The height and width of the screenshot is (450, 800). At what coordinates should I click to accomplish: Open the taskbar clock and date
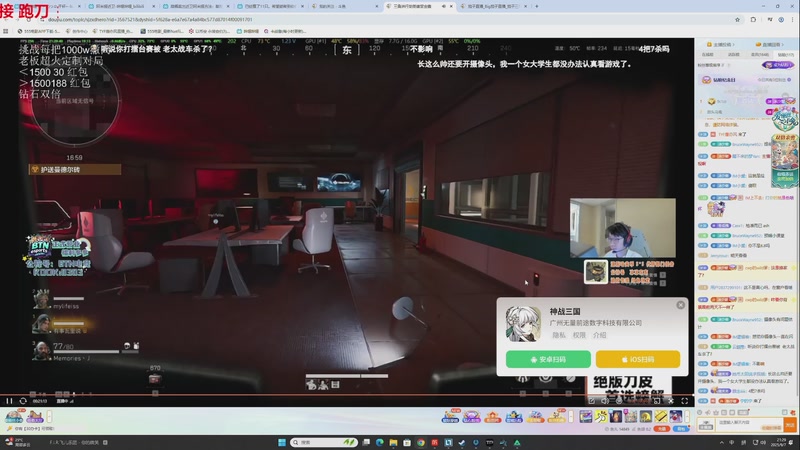779,442
